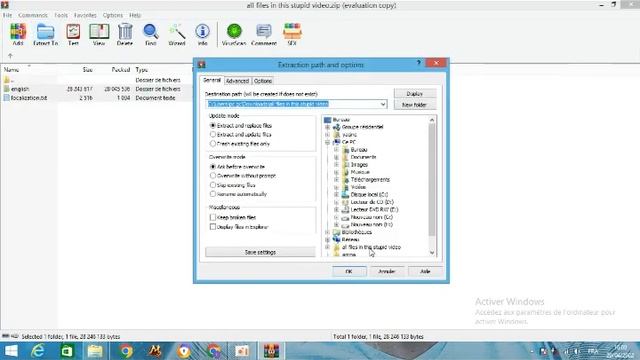Select Overwrite without prompt option
Viewport: 640px width, 360px height.
(x=213, y=176)
